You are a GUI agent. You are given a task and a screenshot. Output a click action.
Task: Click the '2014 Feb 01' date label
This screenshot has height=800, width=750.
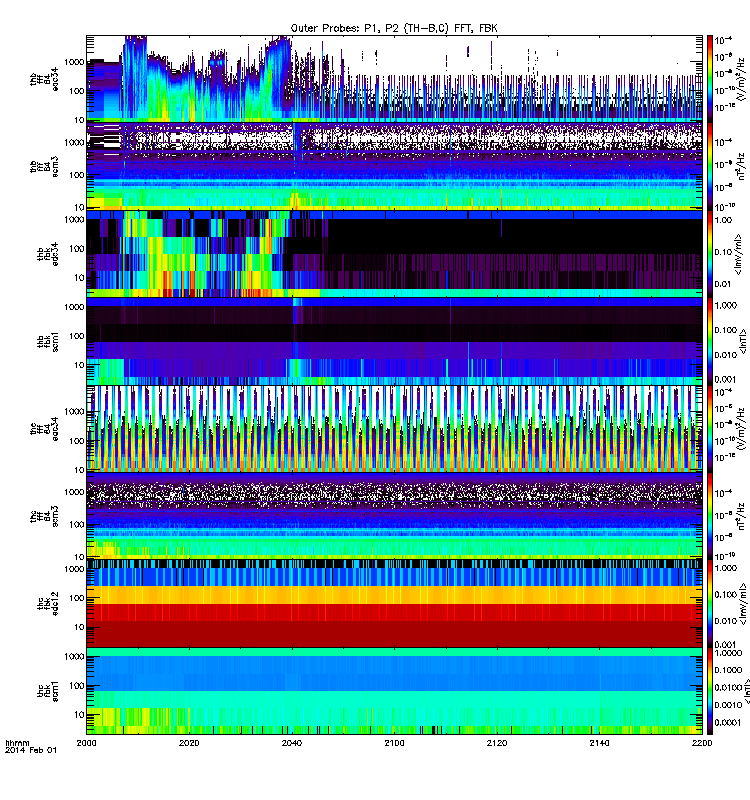pyautogui.click(x=31, y=751)
